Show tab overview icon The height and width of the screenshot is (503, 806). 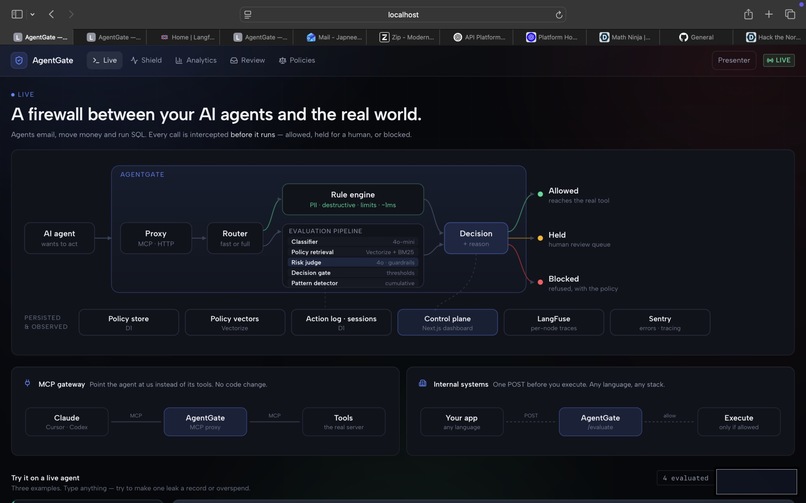[790, 14]
